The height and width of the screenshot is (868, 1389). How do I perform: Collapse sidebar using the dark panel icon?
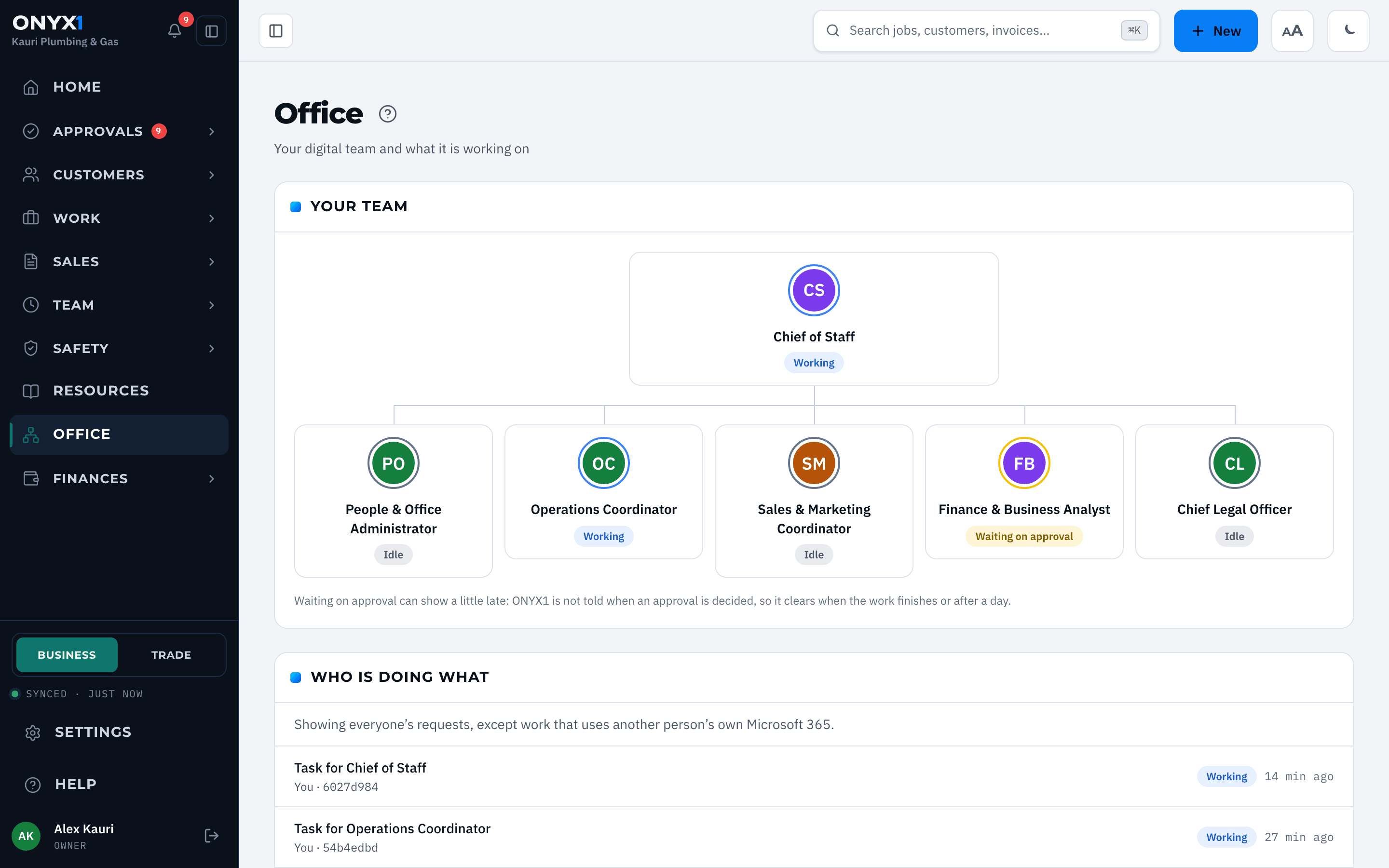coord(211,31)
